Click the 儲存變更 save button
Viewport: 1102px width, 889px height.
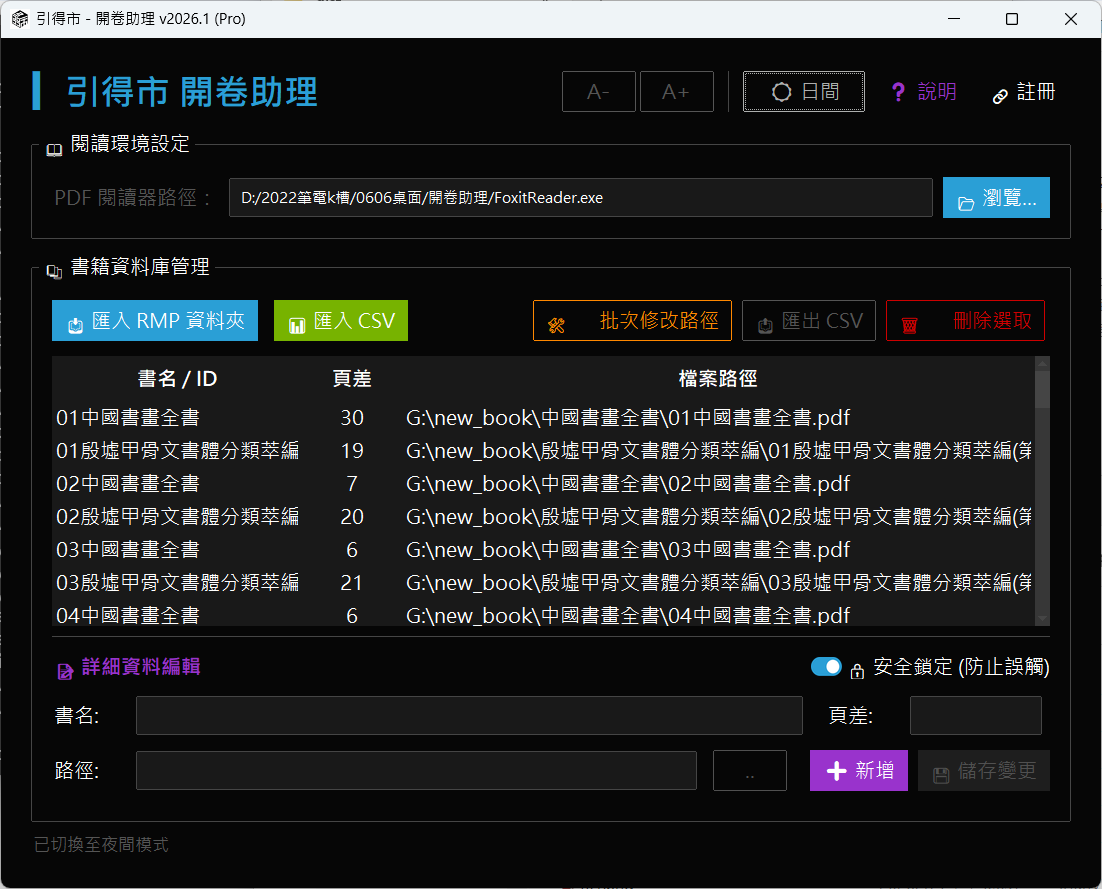[x=984, y=771]
